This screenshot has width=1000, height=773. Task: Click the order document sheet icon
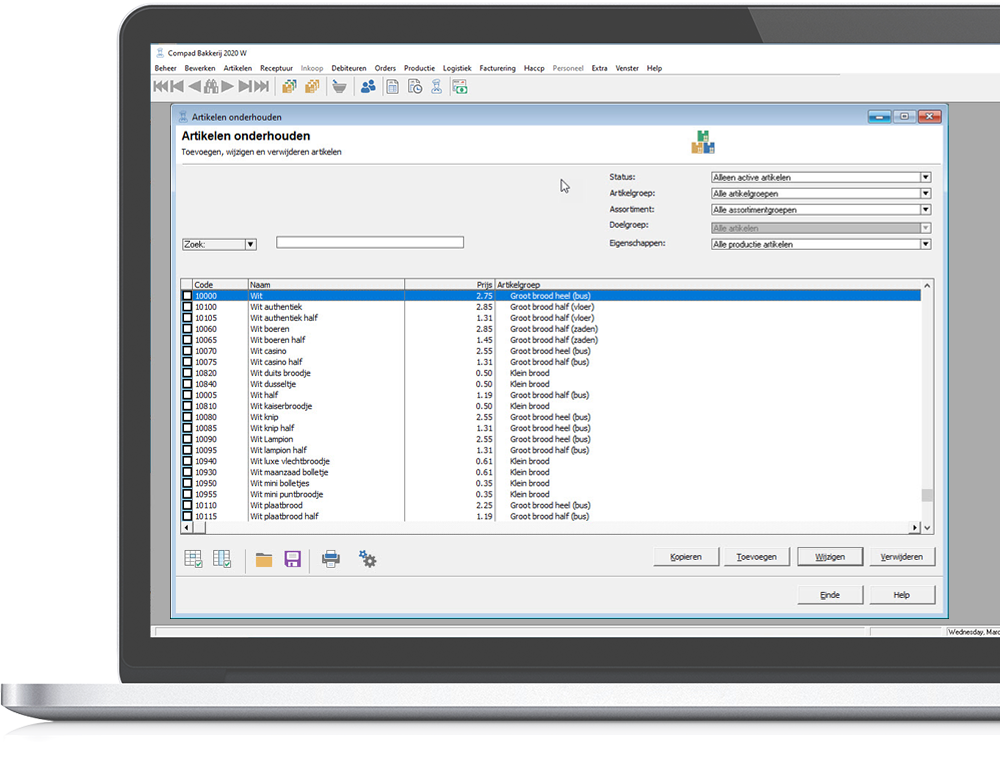tap(393, 87)
